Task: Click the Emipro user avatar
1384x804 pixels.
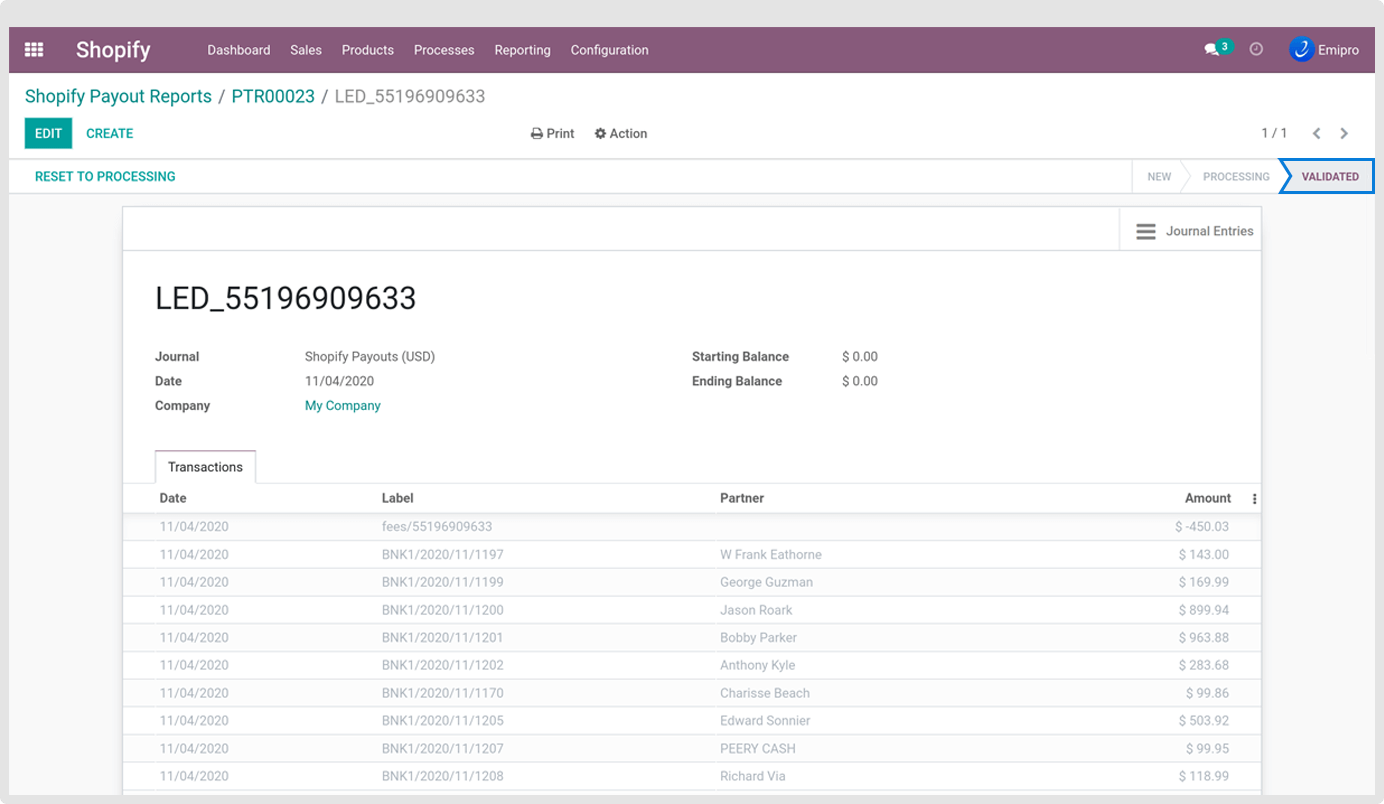Action: point(1301,50)
